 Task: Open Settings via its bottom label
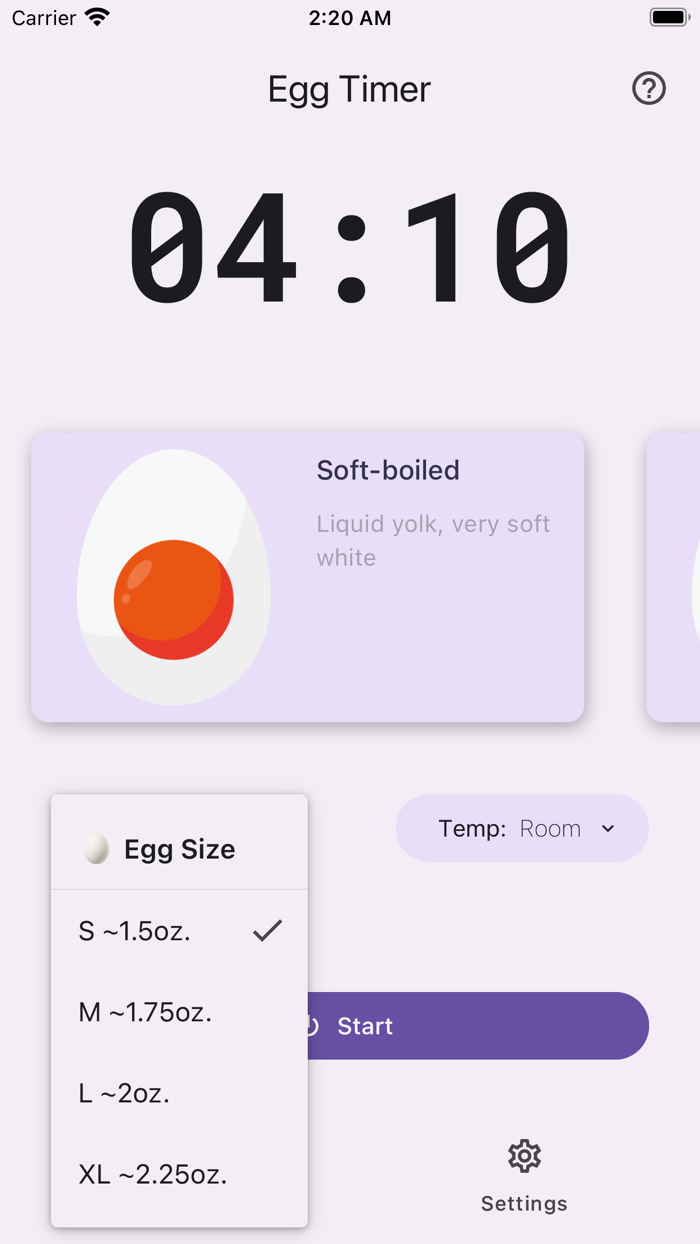click(523, 1203)
